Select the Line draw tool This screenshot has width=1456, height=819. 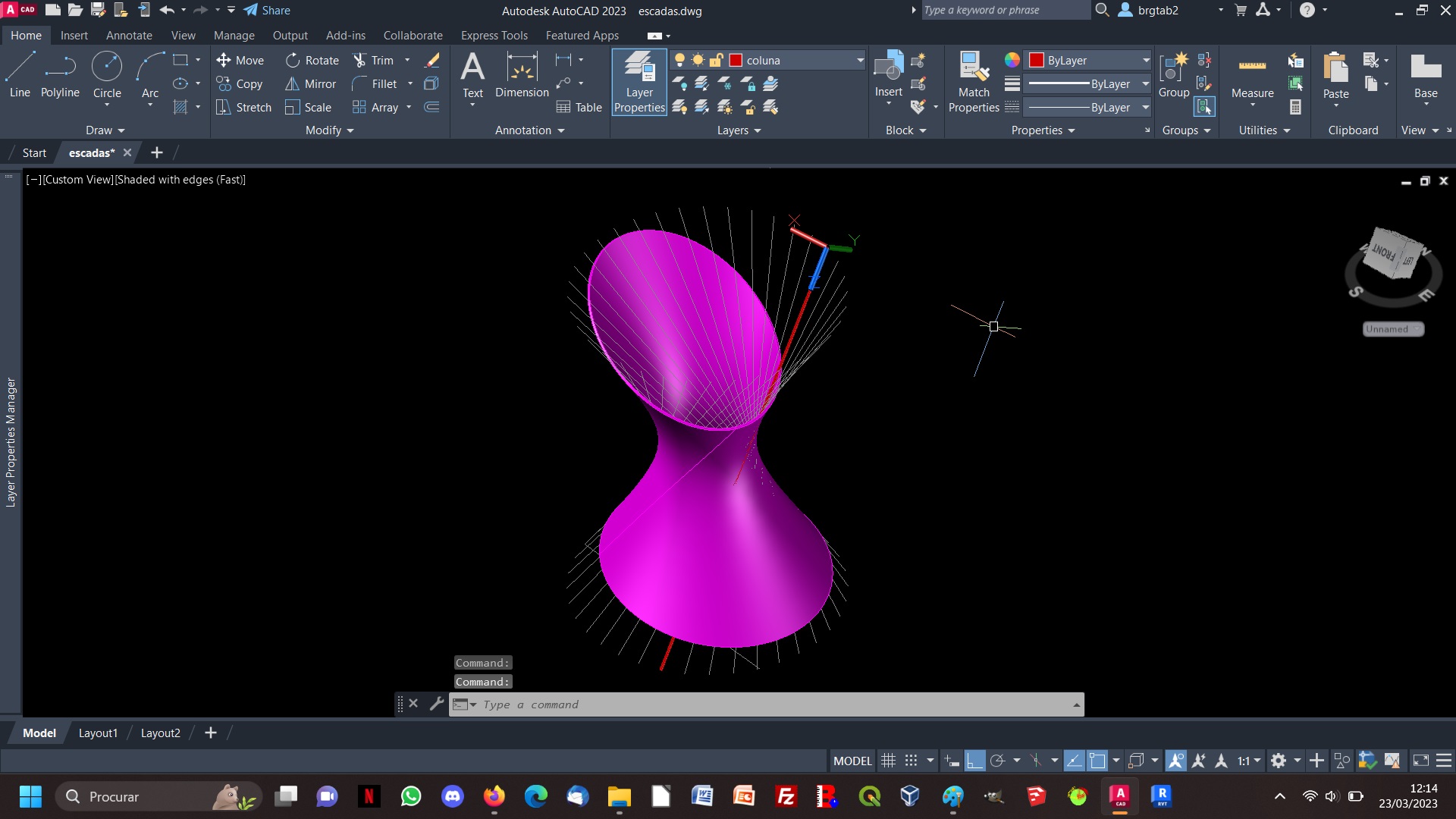click(x=20, y=75)
